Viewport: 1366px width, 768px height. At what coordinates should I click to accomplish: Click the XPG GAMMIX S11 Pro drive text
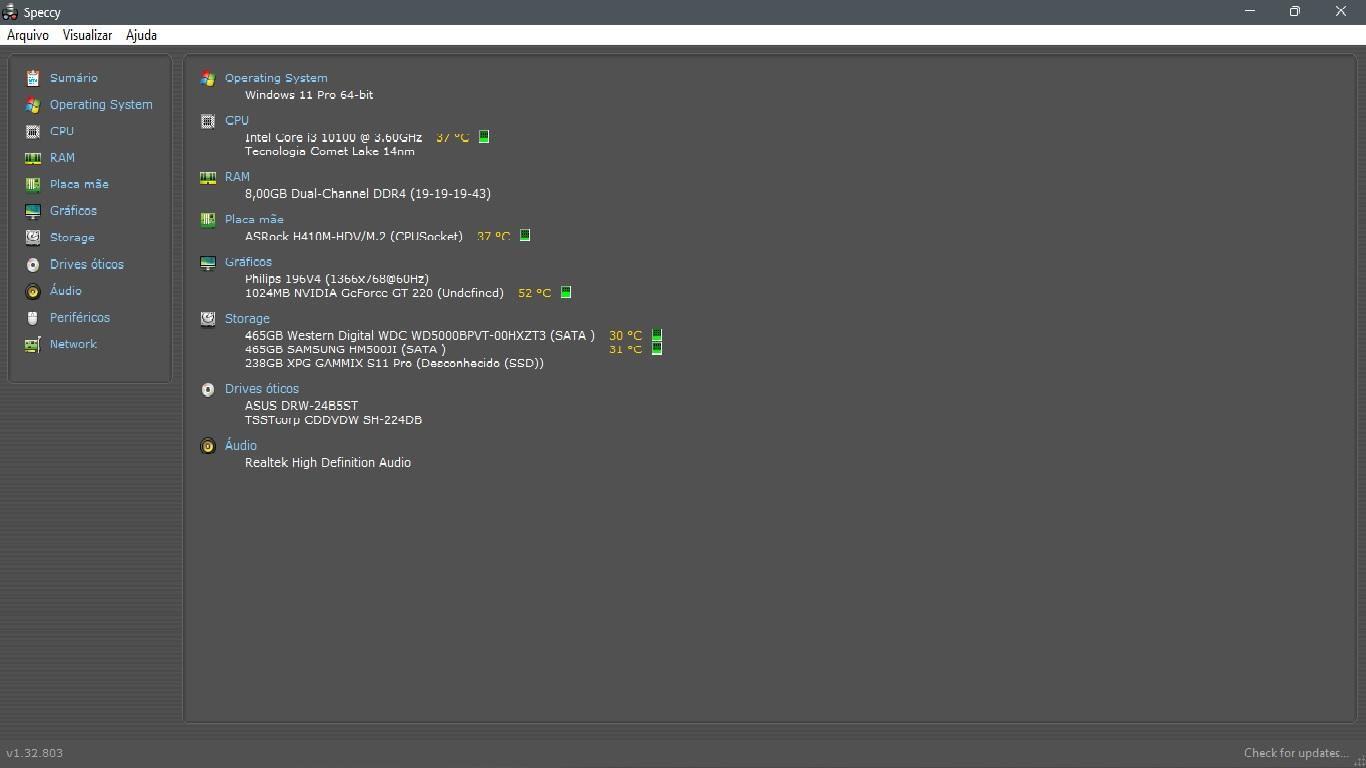point(394,363)
